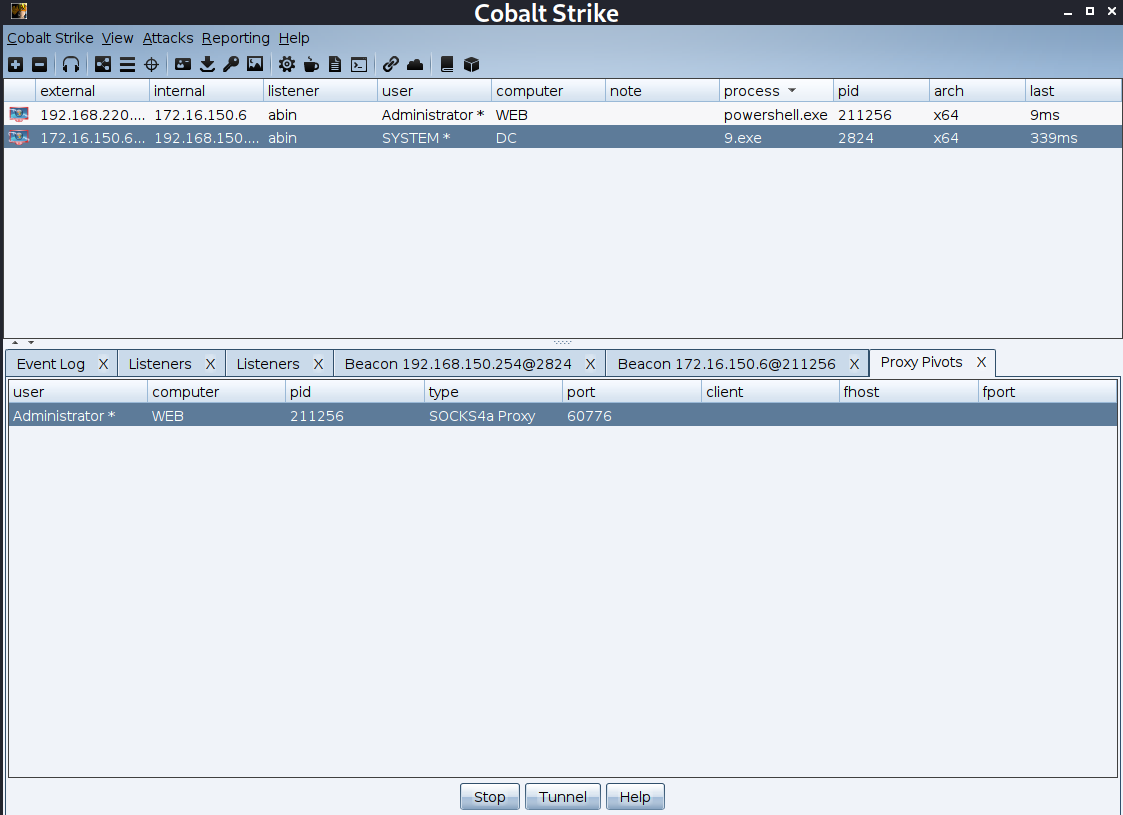Sort sessions by the process column header
Image resolution: width=1123 pixels, height=815 pixels.
tap(776, 91)
